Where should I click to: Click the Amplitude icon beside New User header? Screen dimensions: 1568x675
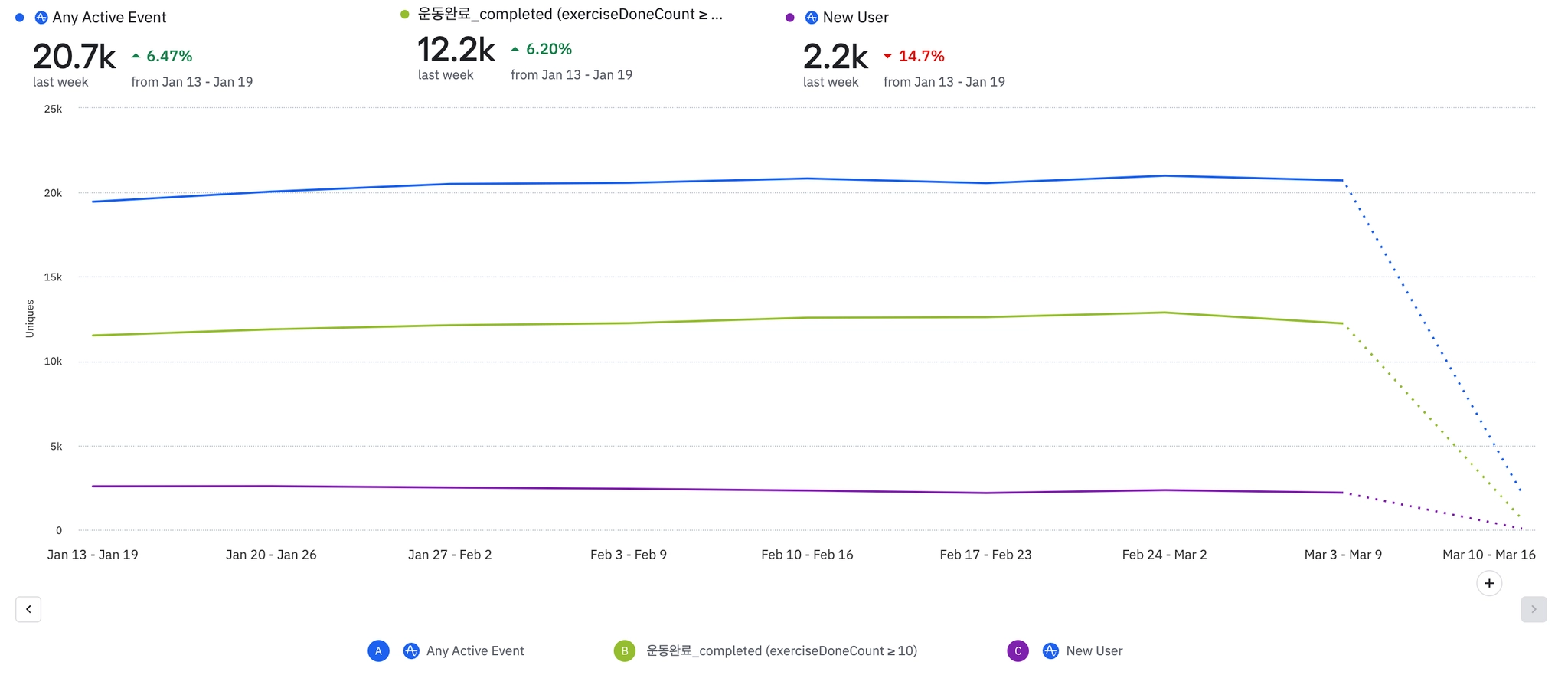[x=812, y=18]
